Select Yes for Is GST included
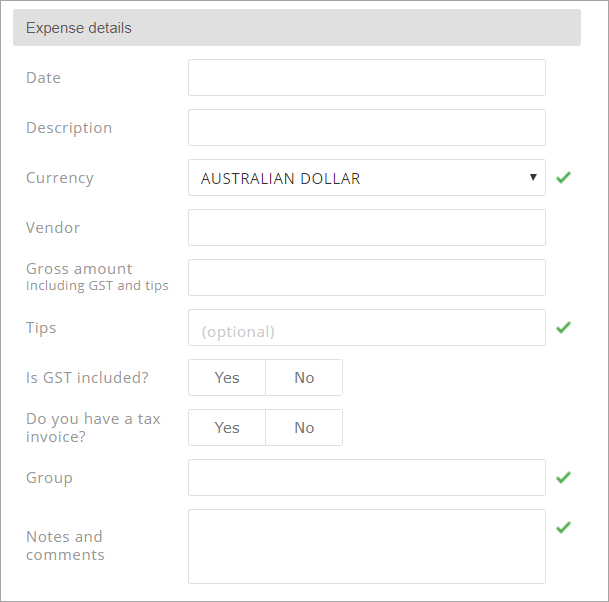This screenshot has height=602, width=609. [x=227, y=378]
